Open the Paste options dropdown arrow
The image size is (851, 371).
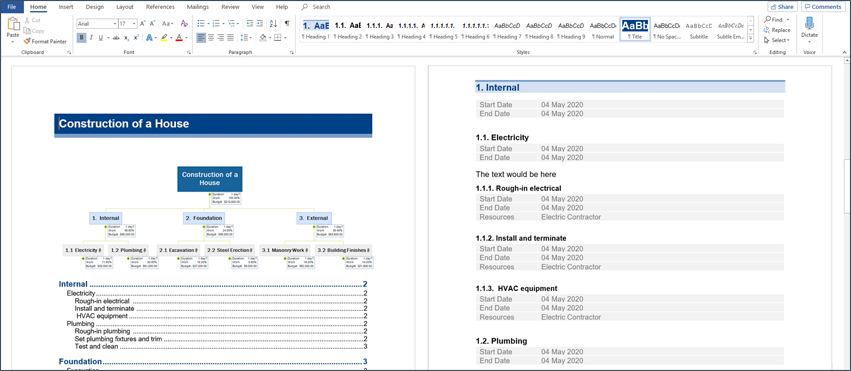[x=12, y=41]
